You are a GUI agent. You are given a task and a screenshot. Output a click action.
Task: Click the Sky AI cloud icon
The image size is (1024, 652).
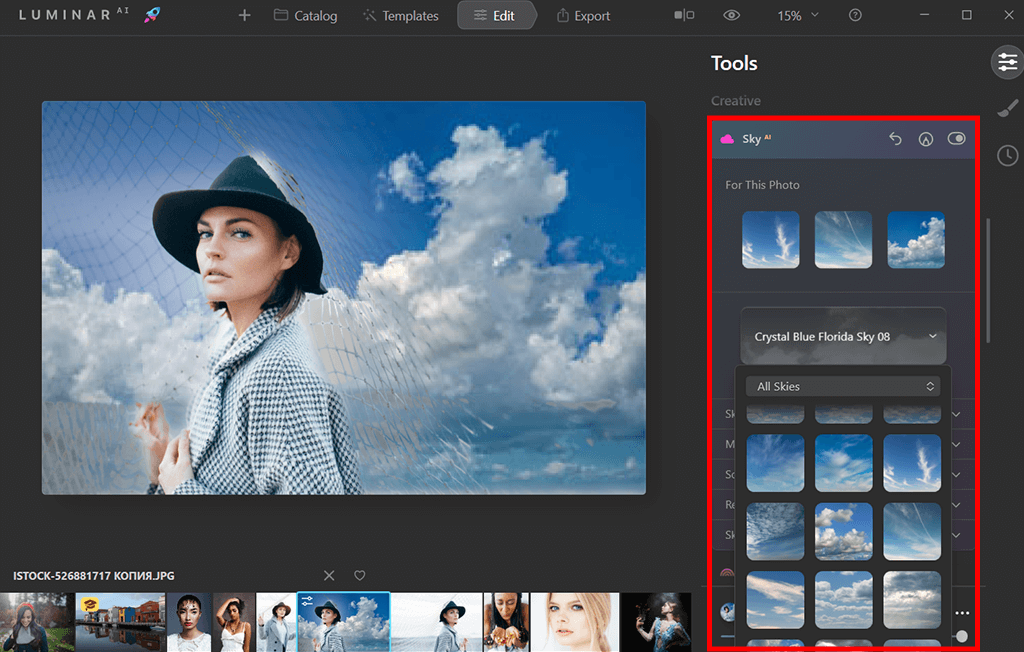pyautogui.click(x=727, y=139)
